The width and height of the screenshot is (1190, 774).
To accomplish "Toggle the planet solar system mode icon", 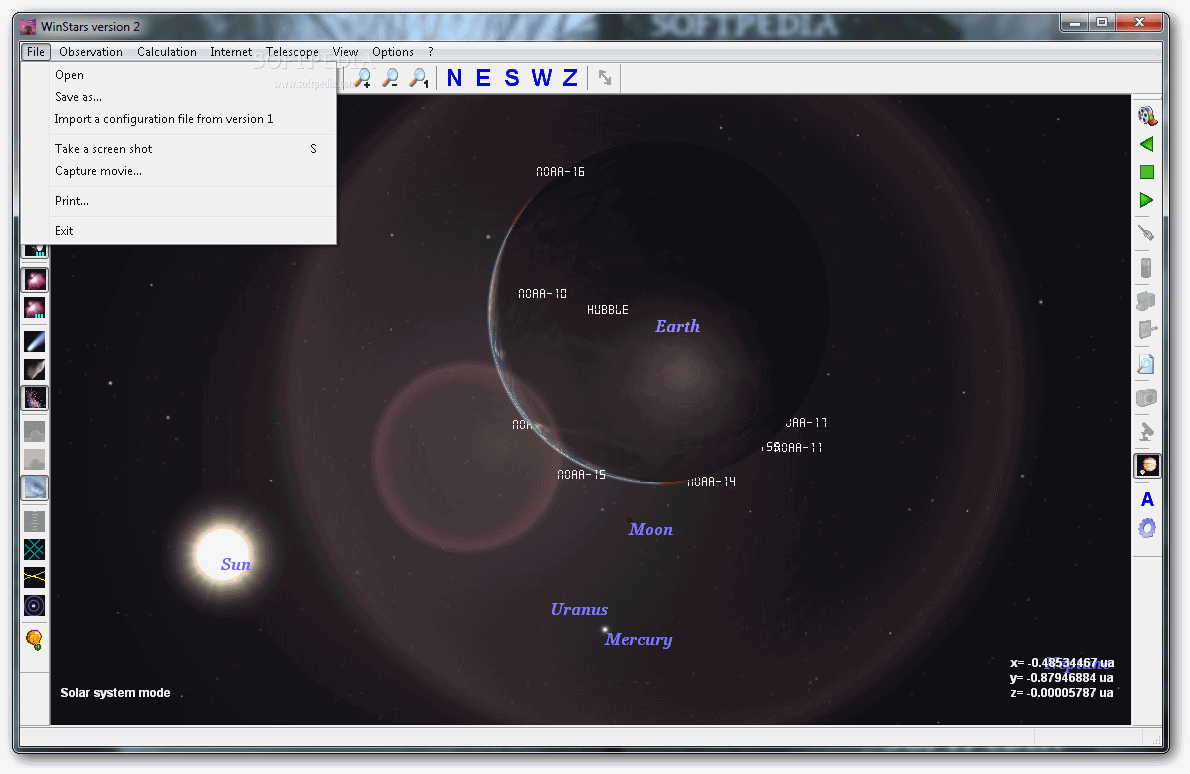I will pyautogui.click(x=1147, y=465).
